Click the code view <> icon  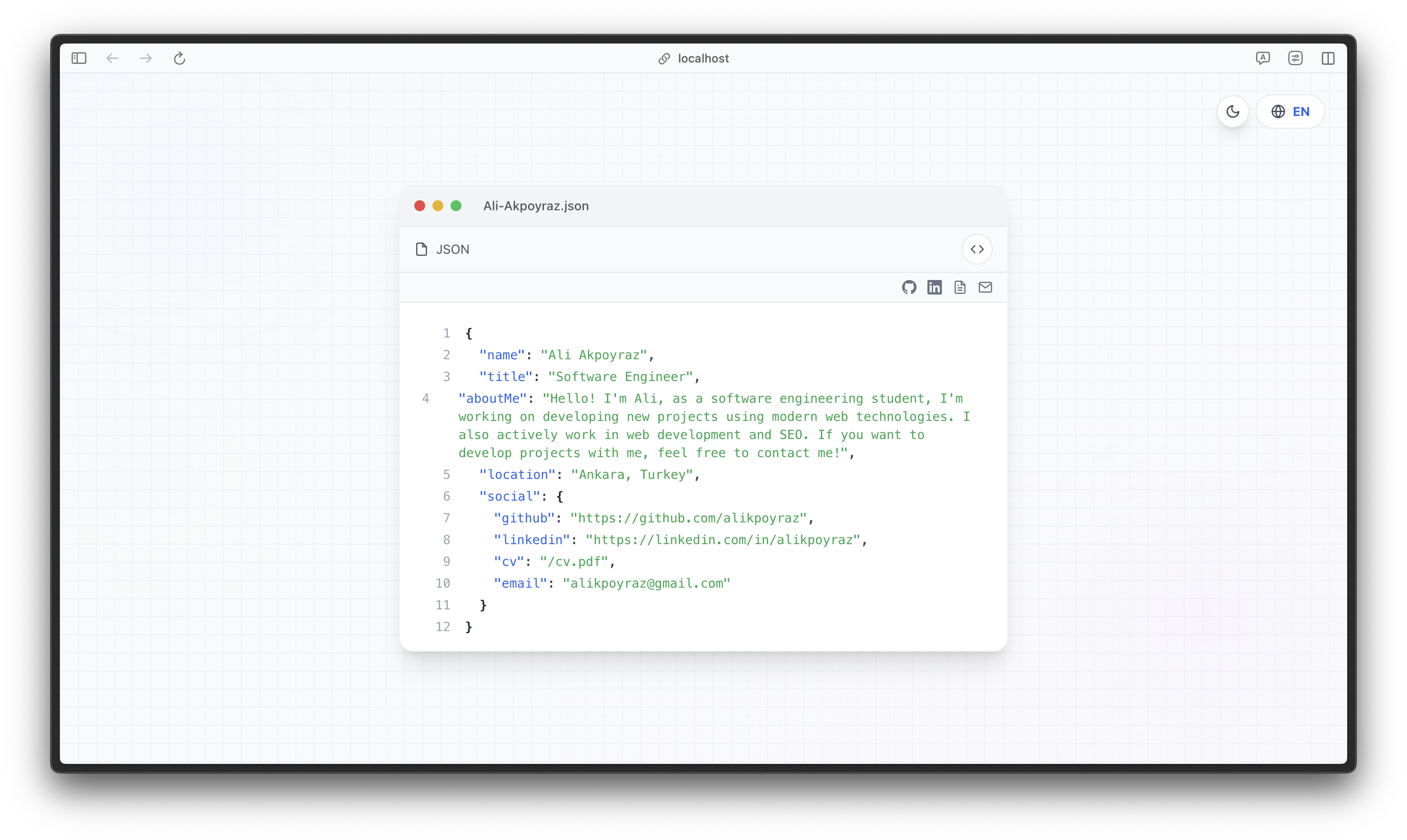(x=977, y=249)
